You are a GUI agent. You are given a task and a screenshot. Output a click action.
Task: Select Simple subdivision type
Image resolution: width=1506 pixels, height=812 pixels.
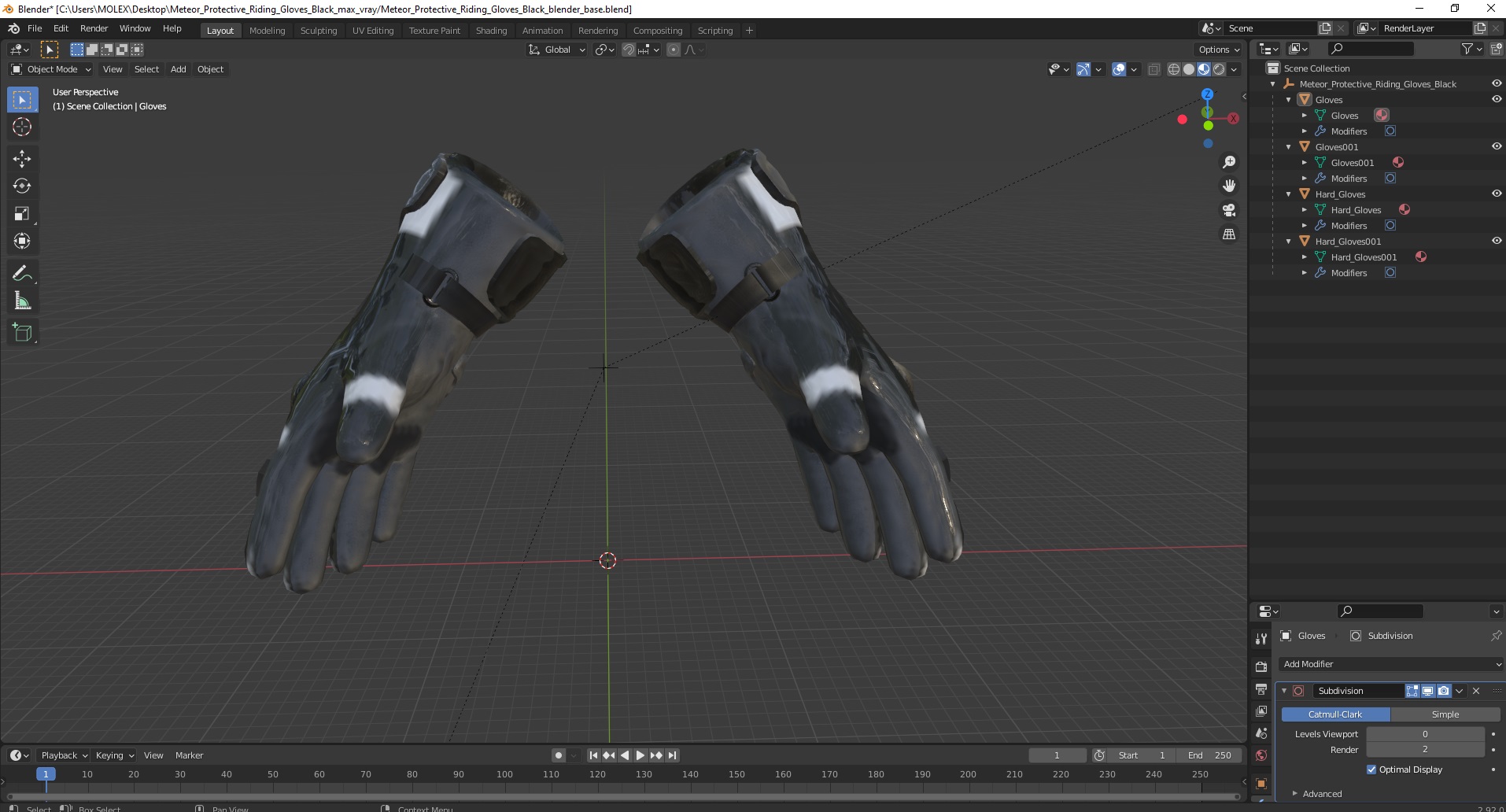pyautogui.click(x=1445, y=714)
